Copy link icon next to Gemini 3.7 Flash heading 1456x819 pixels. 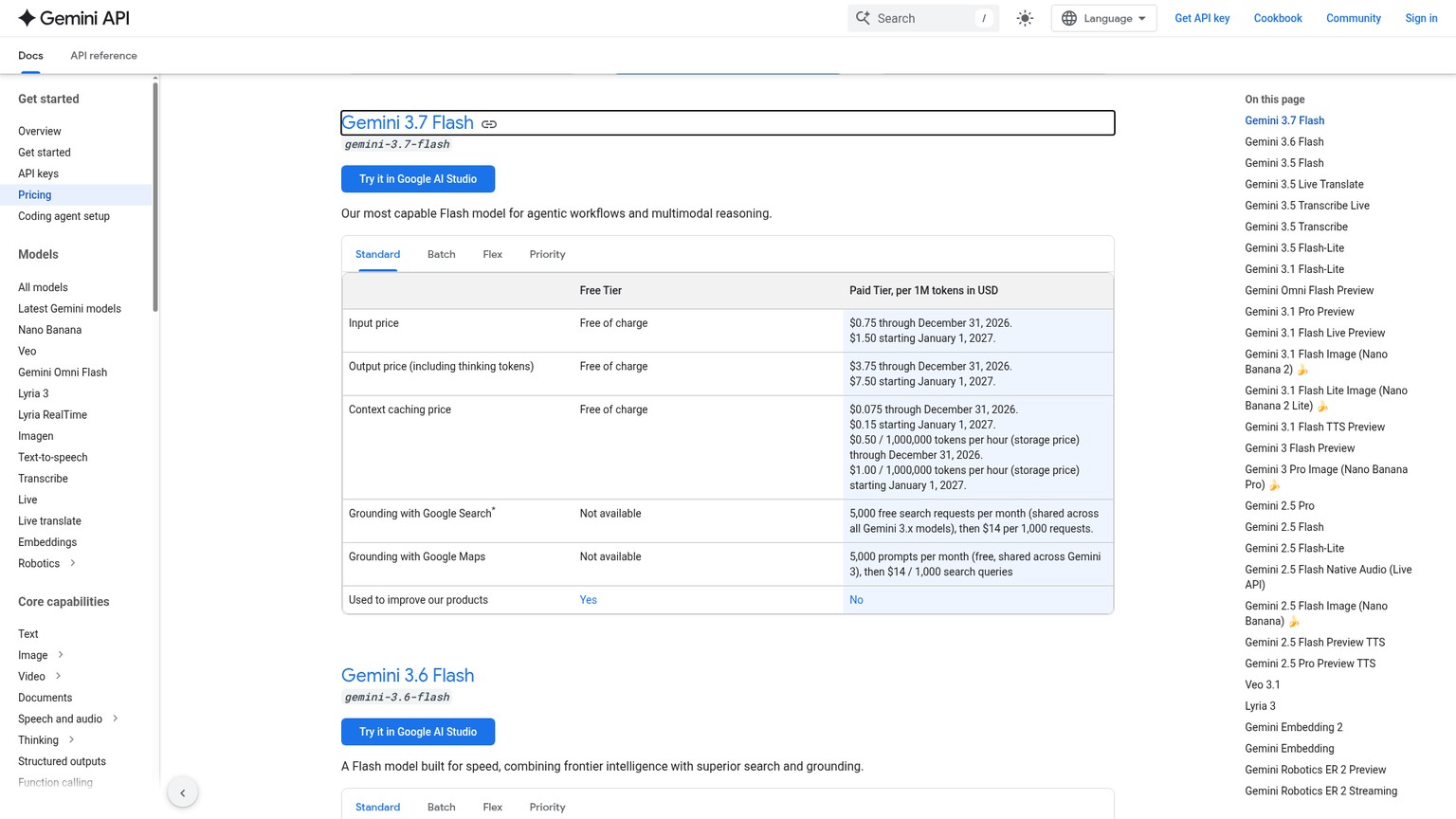(489, 124)
